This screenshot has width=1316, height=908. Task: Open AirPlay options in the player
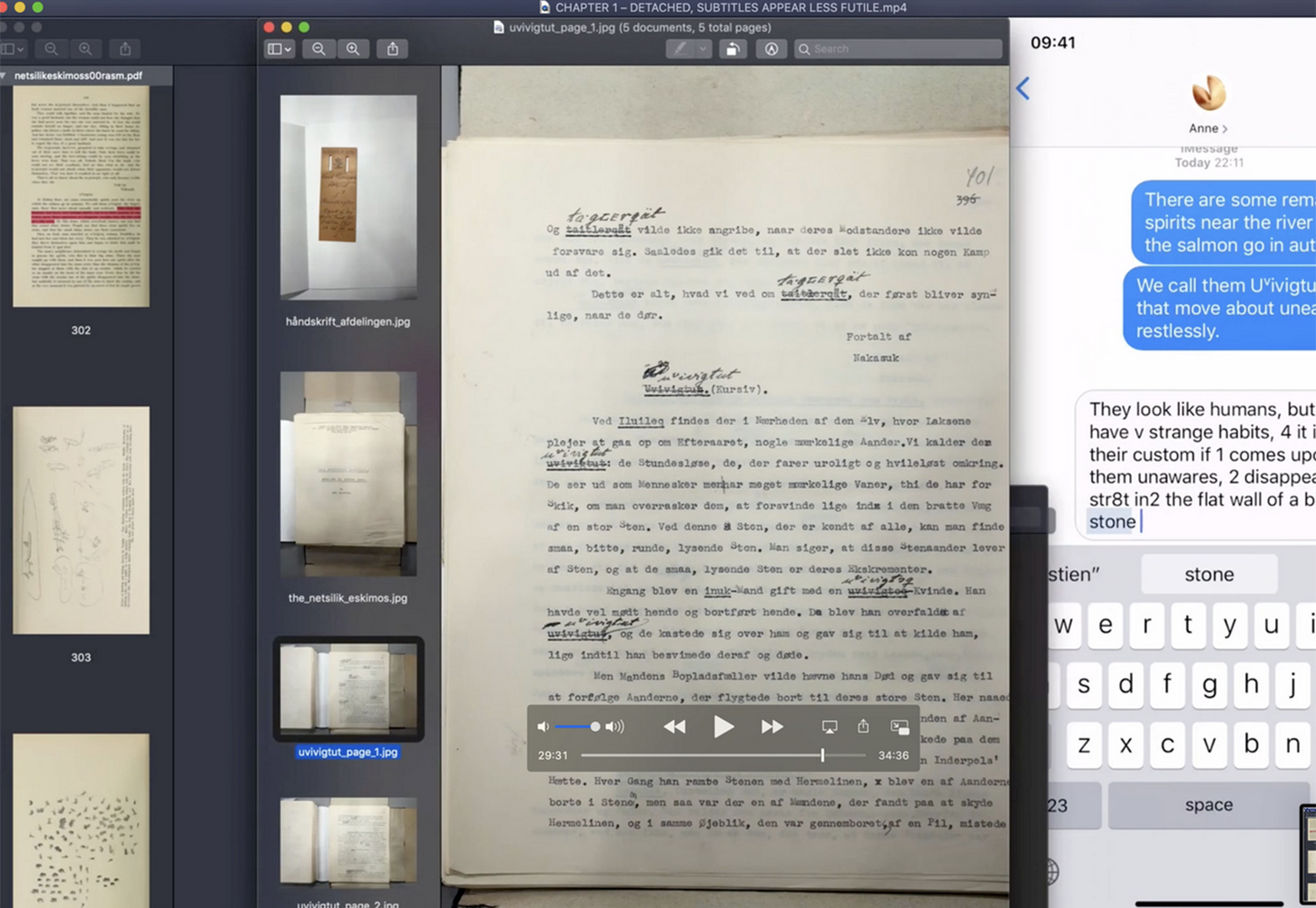tap(829, 726)
